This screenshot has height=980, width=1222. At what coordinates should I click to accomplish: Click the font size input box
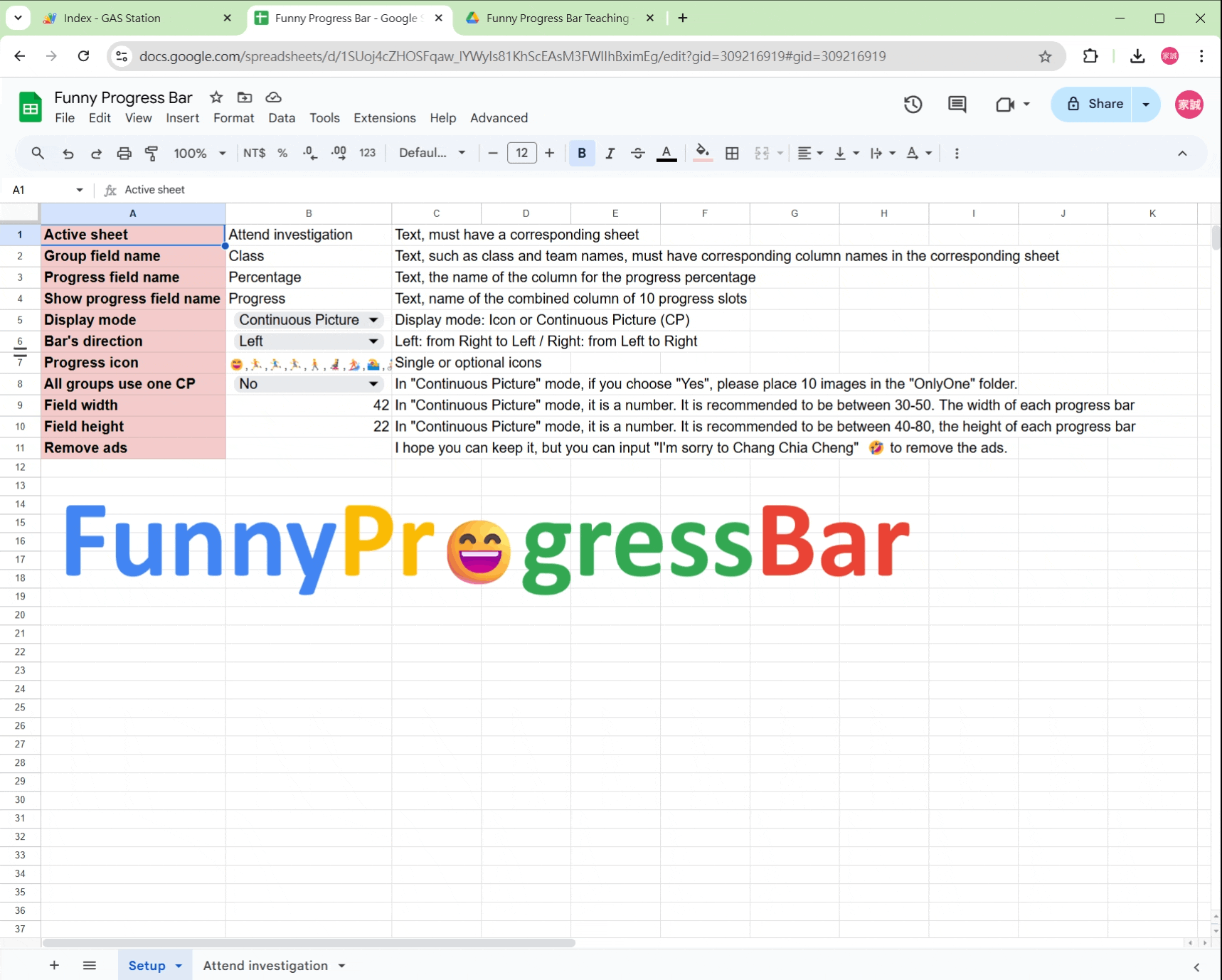click(x=521, y=153)
